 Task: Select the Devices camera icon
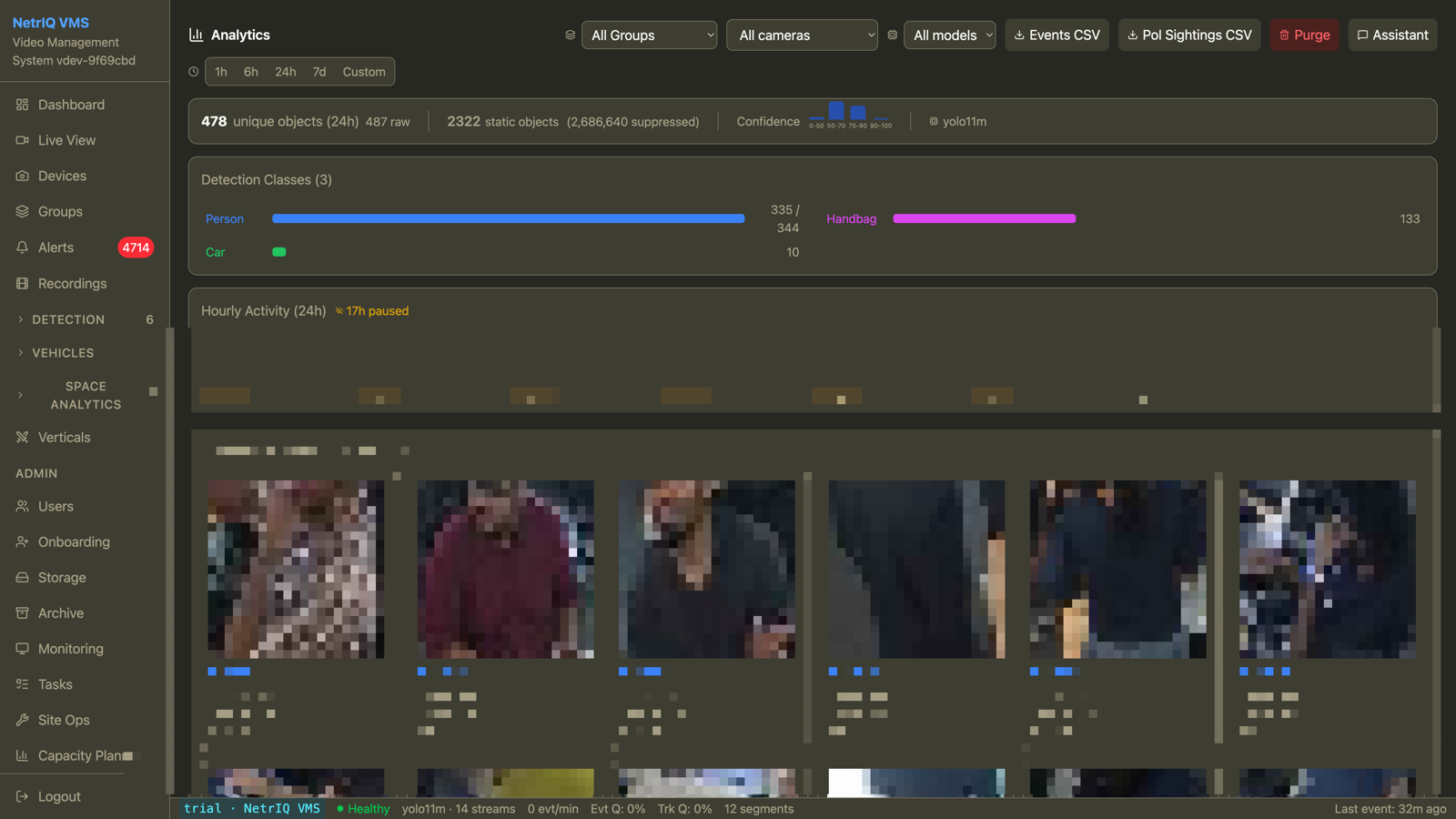coord(22,176)
